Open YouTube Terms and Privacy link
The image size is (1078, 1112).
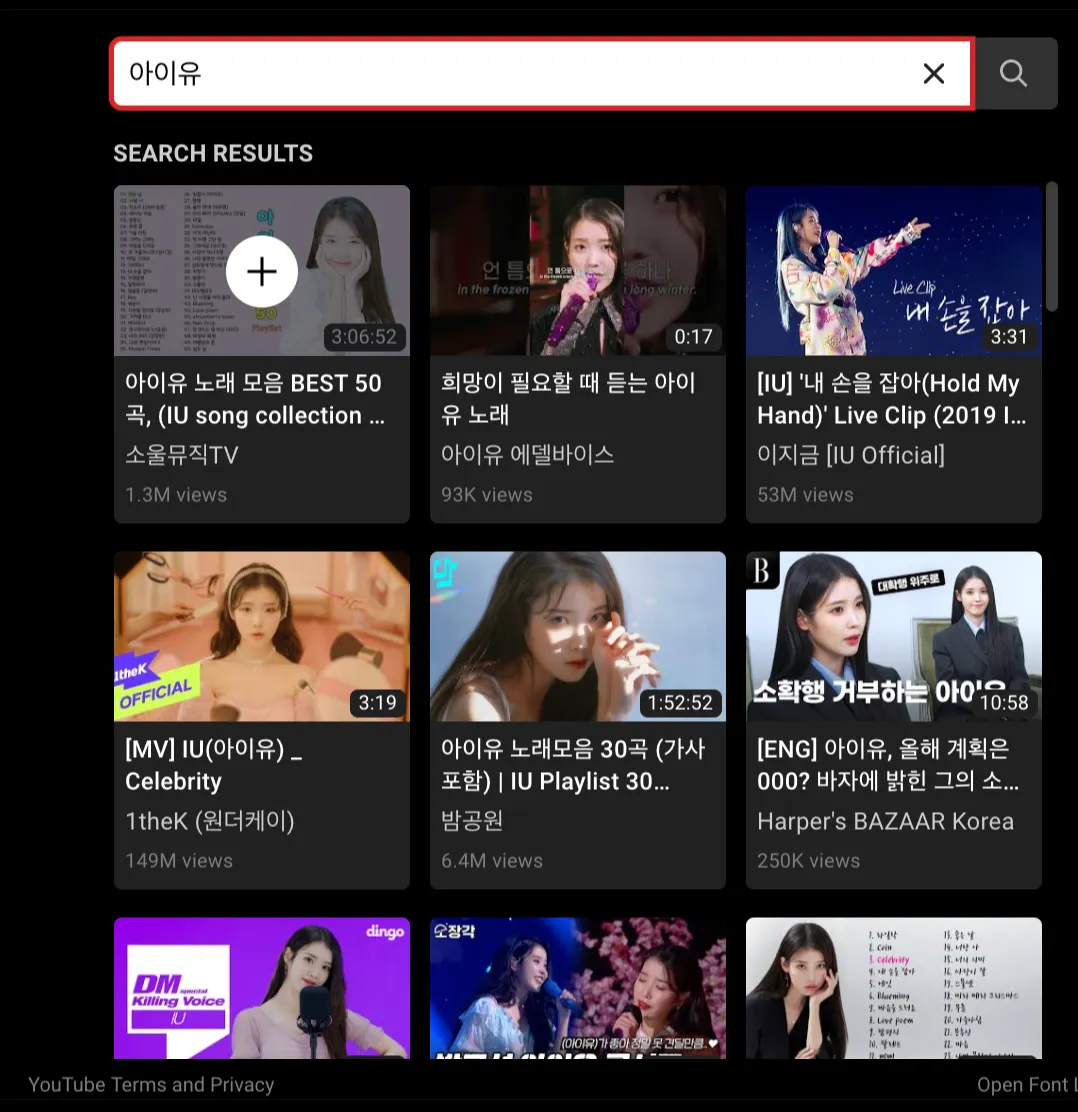tap(151, 1084)
